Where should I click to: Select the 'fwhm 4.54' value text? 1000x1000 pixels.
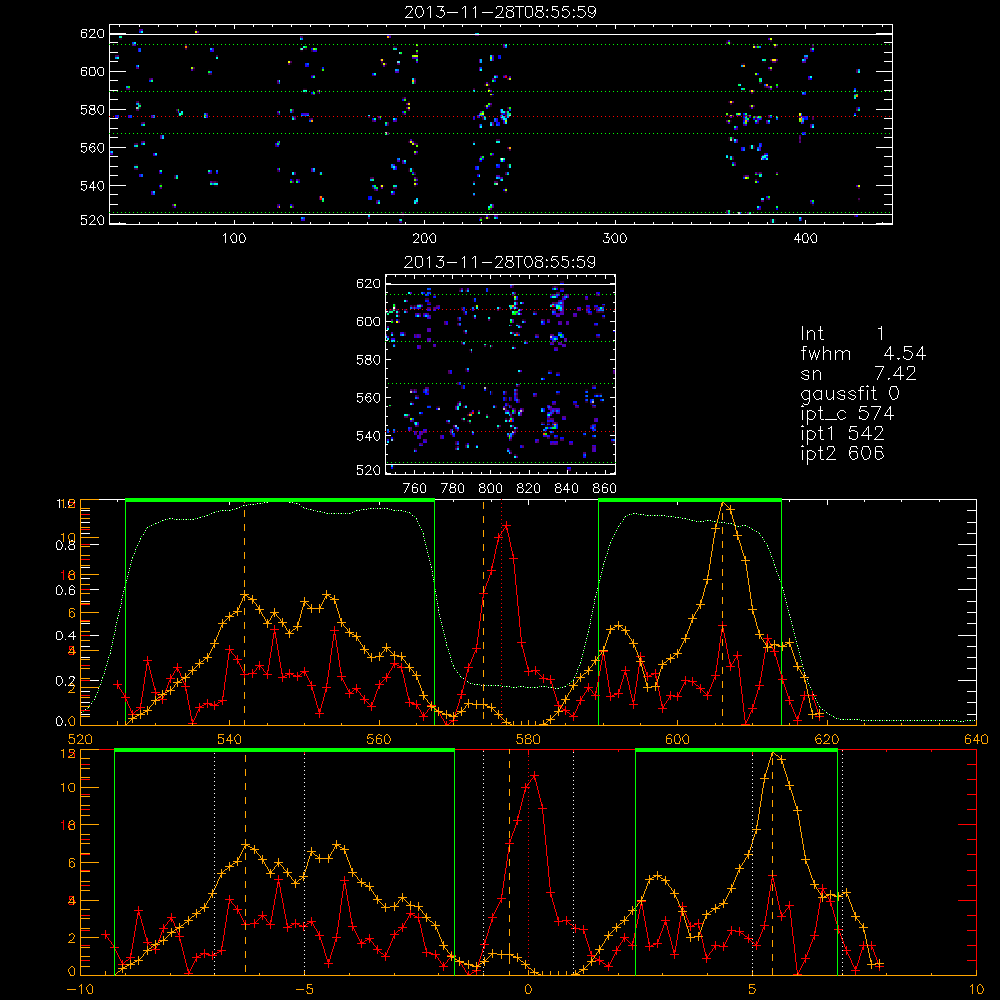[863, 353]
